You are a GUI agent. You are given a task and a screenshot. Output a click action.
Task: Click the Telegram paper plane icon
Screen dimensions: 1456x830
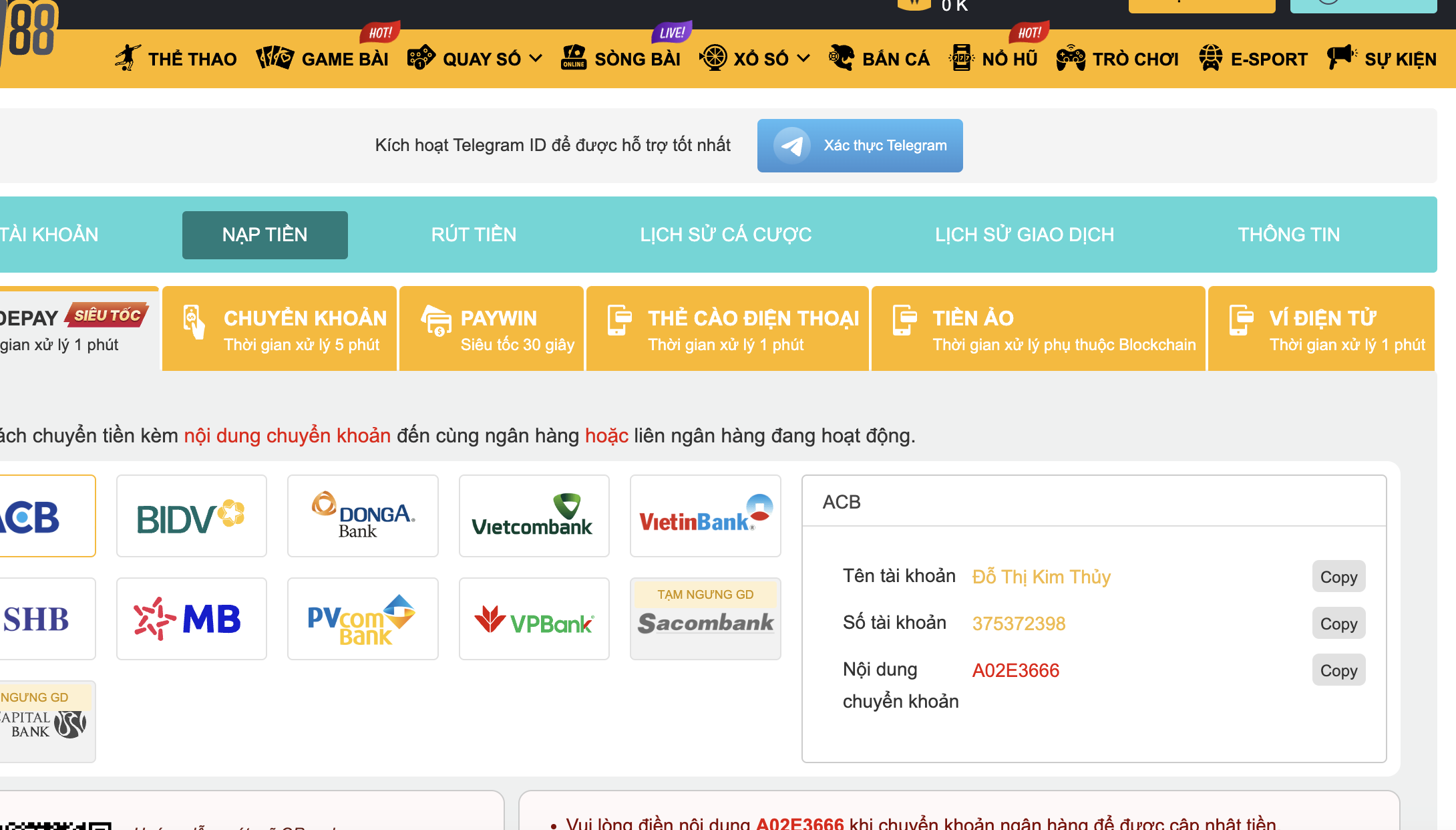click(x=792, y=146)
